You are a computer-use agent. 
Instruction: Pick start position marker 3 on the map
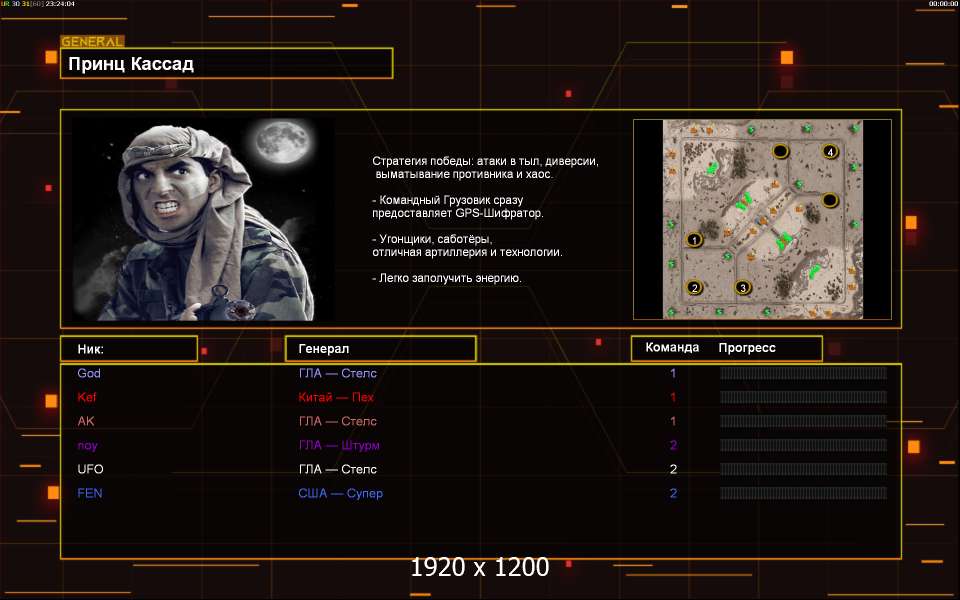[742, 288]
